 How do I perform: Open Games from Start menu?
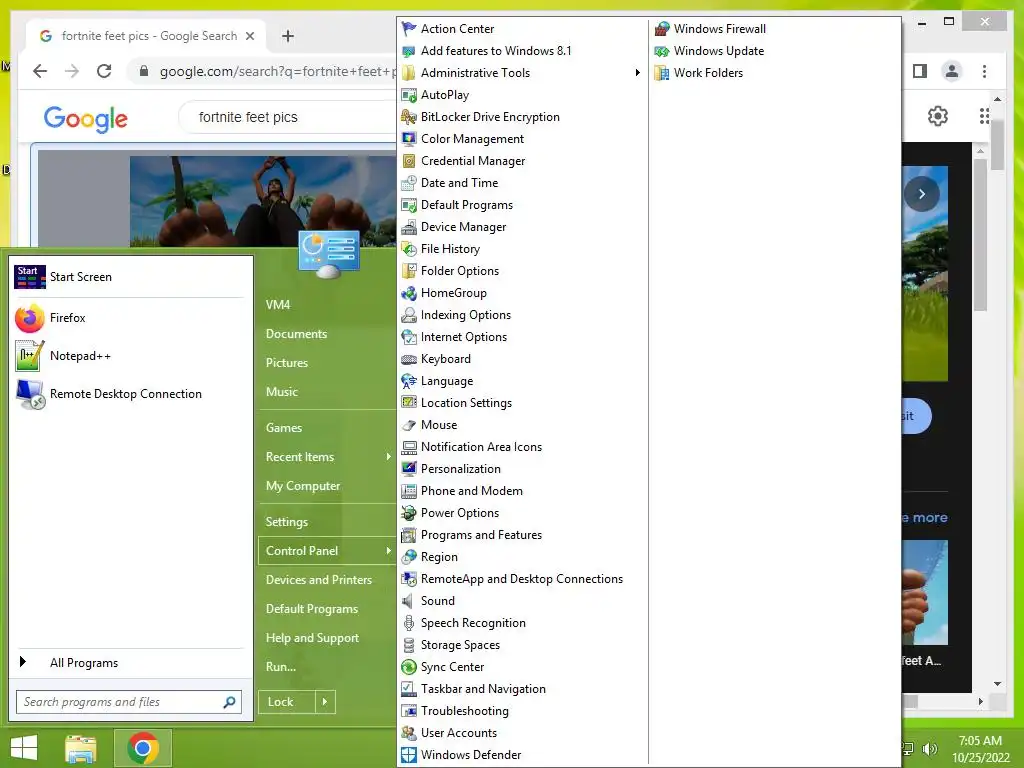(283, 428)
